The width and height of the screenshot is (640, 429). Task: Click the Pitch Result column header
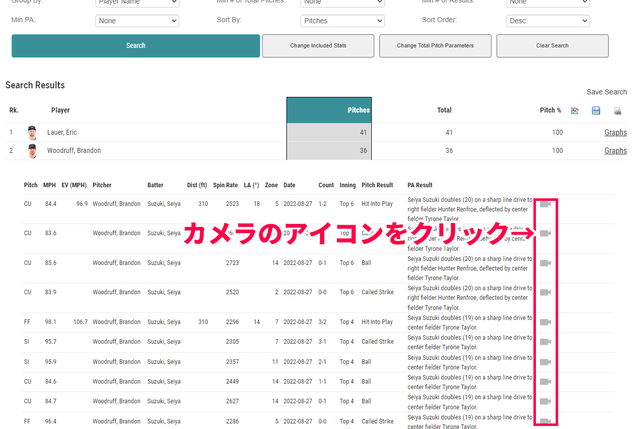pyautogui.click(x=377, y=185)
